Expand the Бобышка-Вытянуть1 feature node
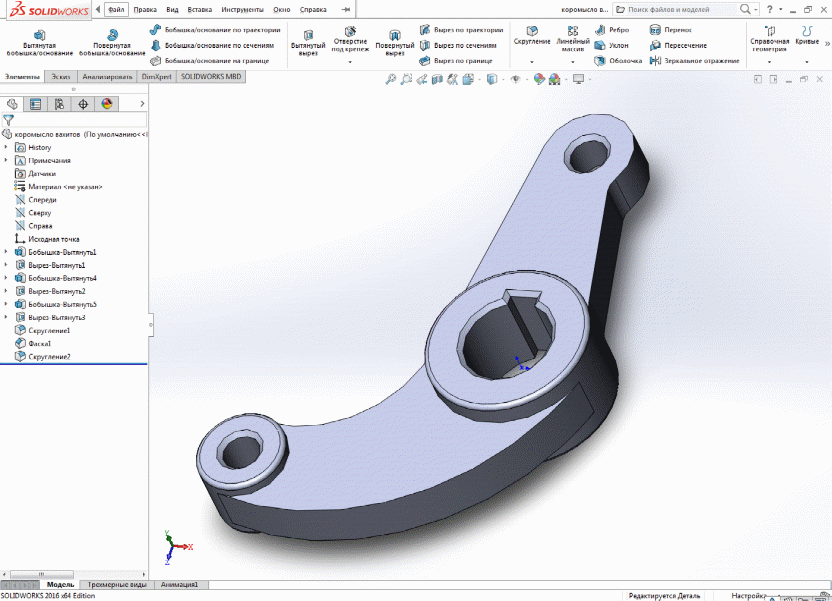 pyautogui.click(x=6, y=253)
